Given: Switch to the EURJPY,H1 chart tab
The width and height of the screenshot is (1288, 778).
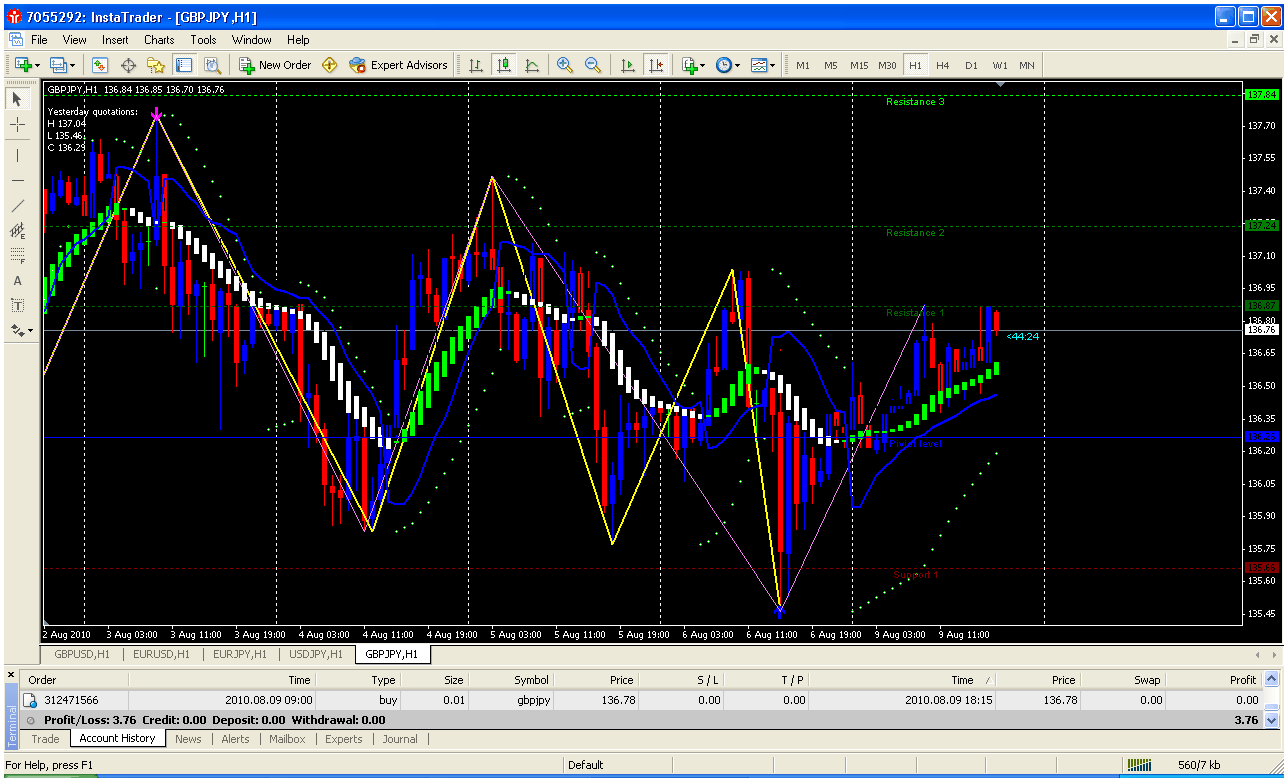Looking at the screenshot, I should click(x=238, y=654).
